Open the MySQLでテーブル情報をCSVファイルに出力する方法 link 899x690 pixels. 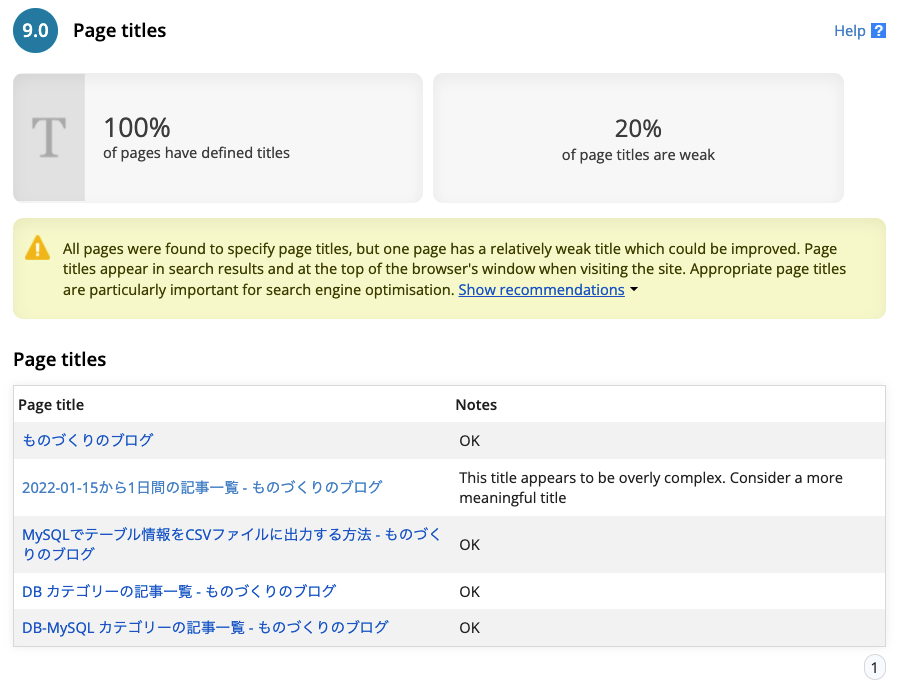(231, 544)
